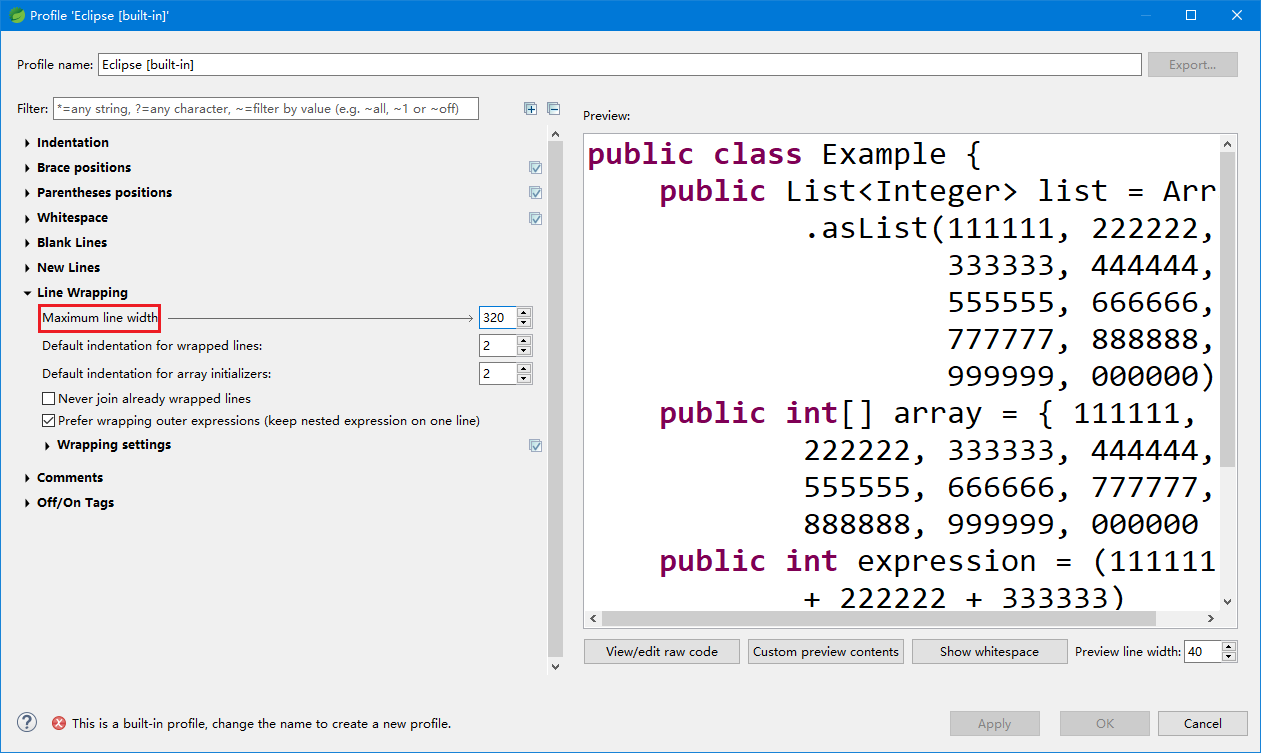This screenshot has width=1261, height=753.
Task: Click the preview pane vertical scrollbar
Action: [x=1228, y=308]
